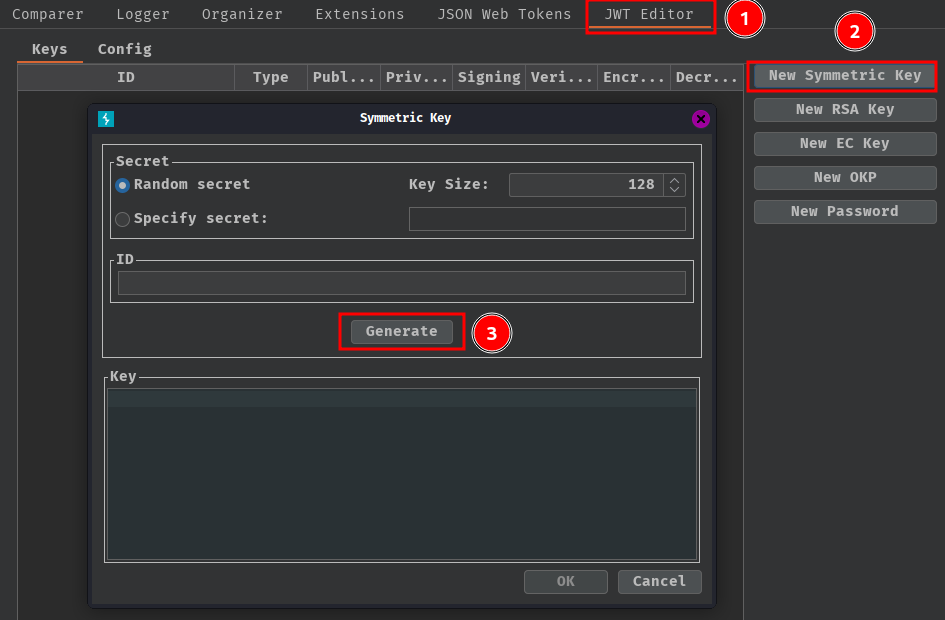Sort keys table by ID column

(126, 77)
